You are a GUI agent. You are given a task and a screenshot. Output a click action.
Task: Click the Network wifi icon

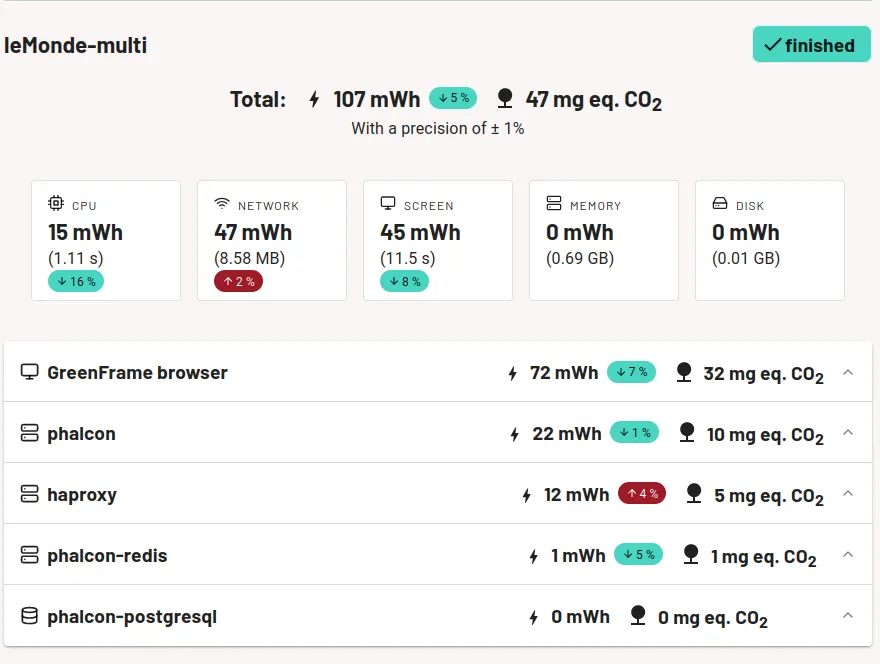click(x=222, y=204)
